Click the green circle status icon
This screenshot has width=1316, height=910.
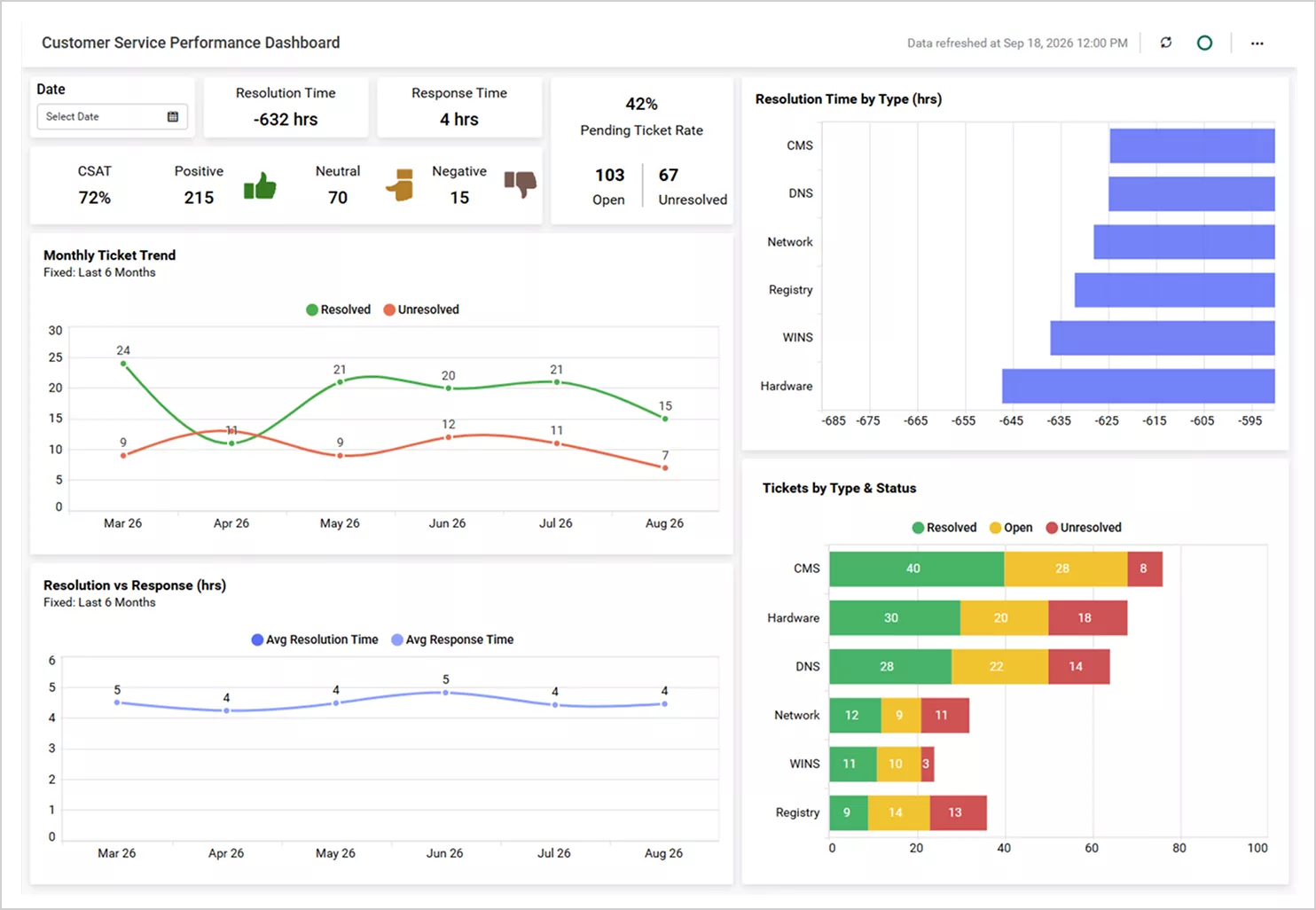coord(1204,43)
